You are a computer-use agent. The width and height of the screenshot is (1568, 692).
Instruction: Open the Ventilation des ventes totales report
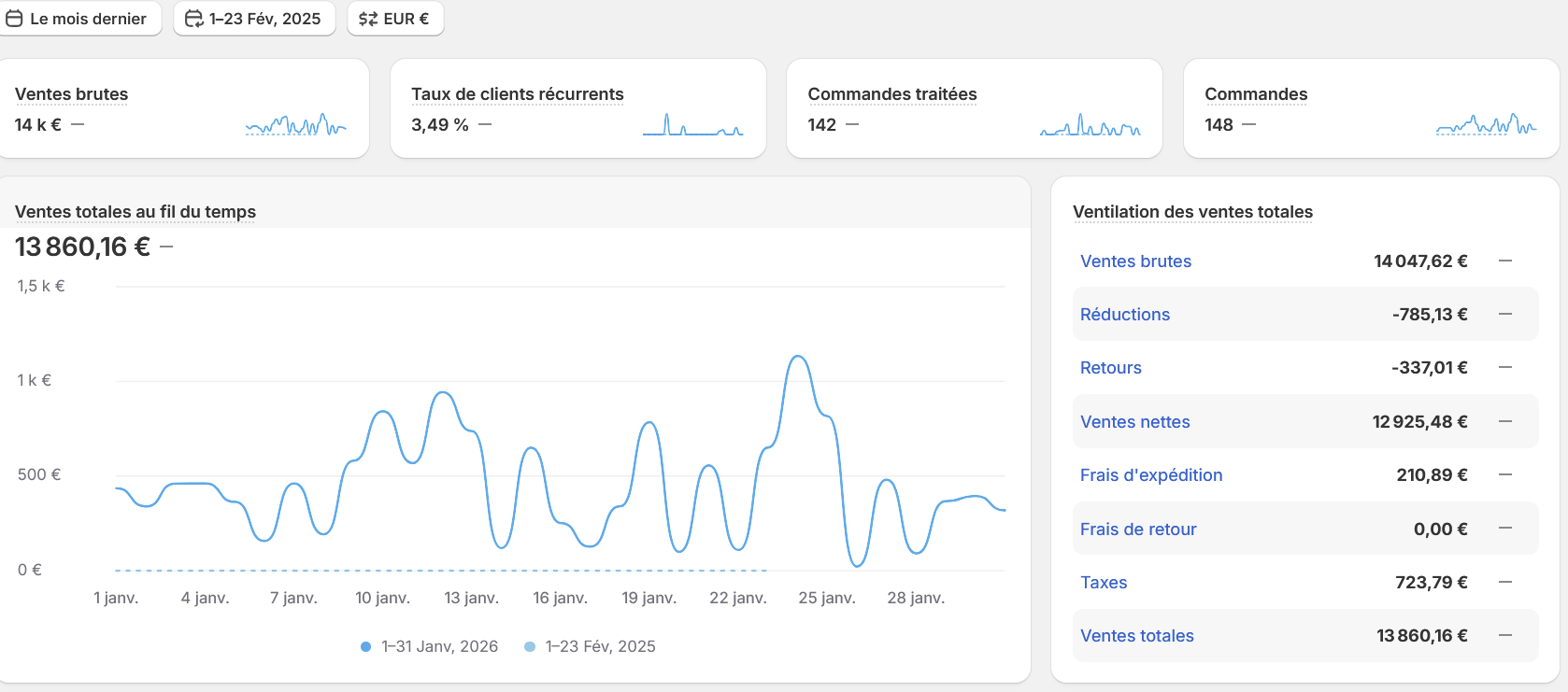tap(1192, 212)
